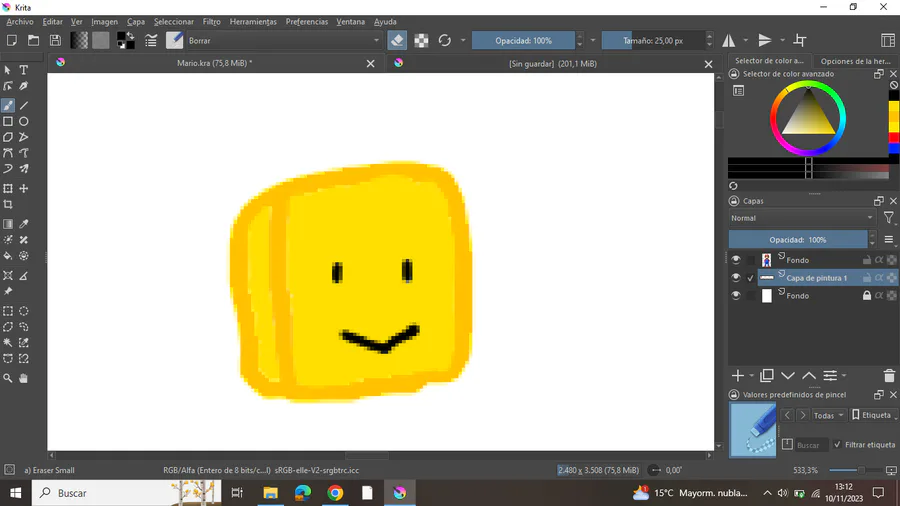This screenshot has width=900, height=506.
Task: Click the Eraser brush preset thumbnail
Action: pyautogui.click(x=752, y=430)
